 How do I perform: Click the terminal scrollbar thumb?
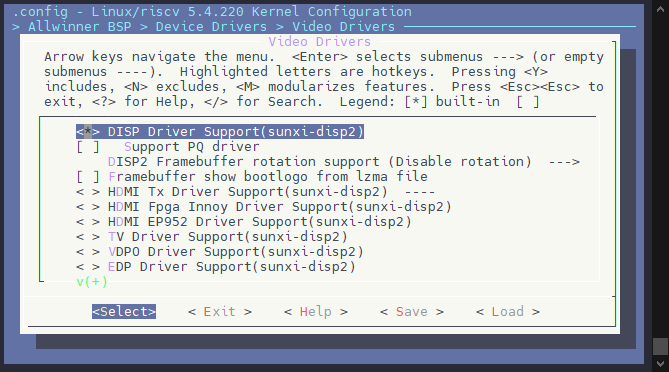point(660,346)
